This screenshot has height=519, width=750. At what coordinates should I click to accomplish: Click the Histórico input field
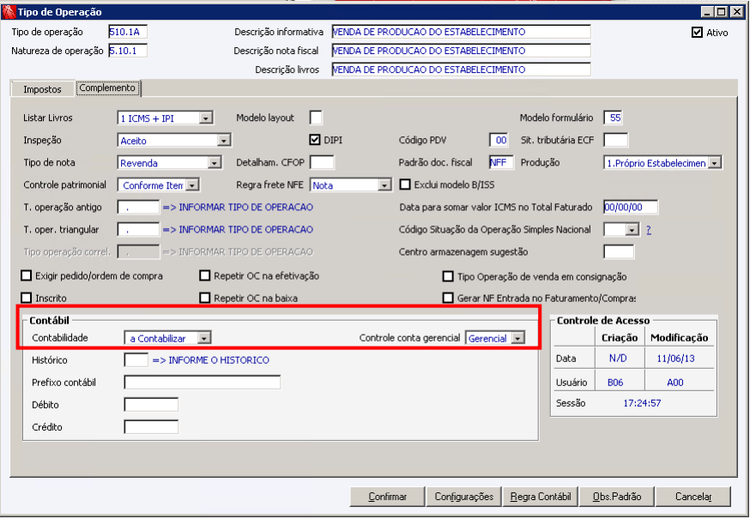pos(136,360)
